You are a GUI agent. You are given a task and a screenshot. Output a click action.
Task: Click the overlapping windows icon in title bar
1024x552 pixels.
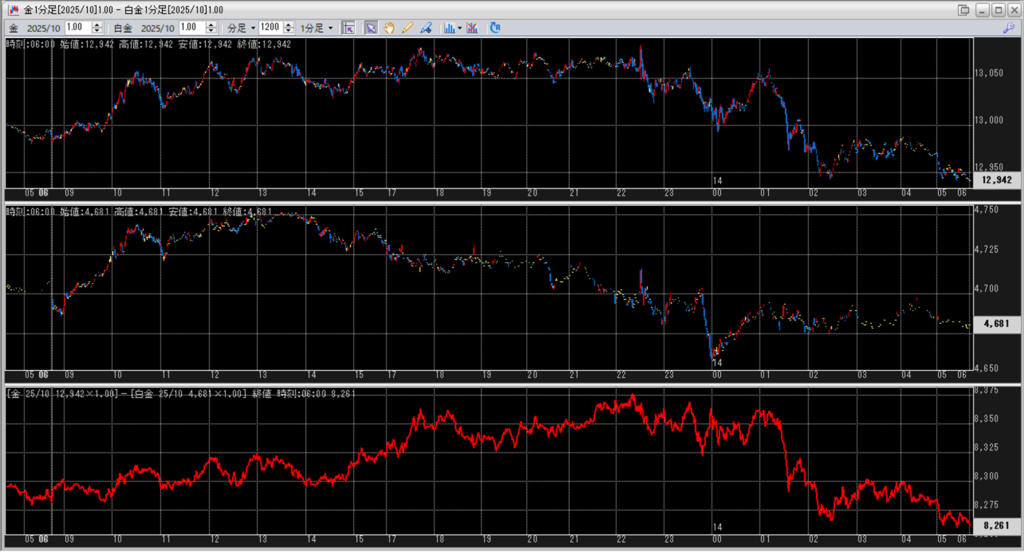pos(963,9)
